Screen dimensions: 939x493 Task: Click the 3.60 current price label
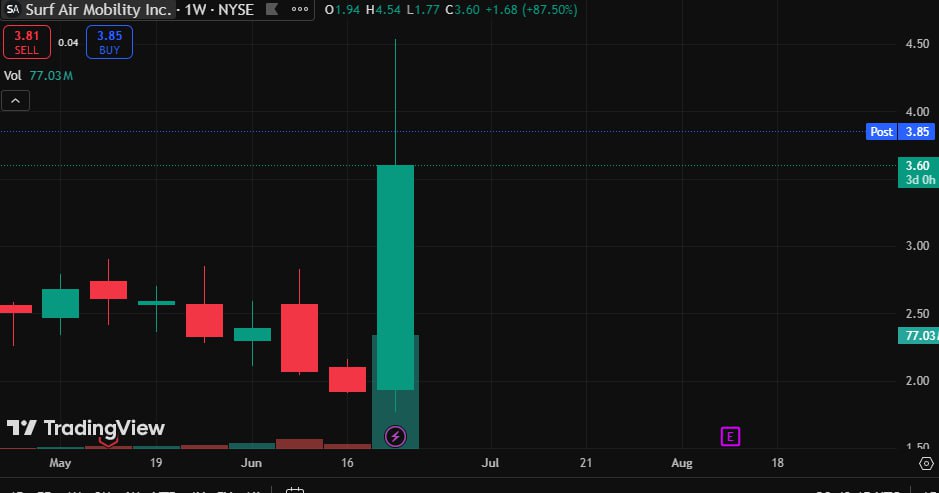(x=918, y=173)
